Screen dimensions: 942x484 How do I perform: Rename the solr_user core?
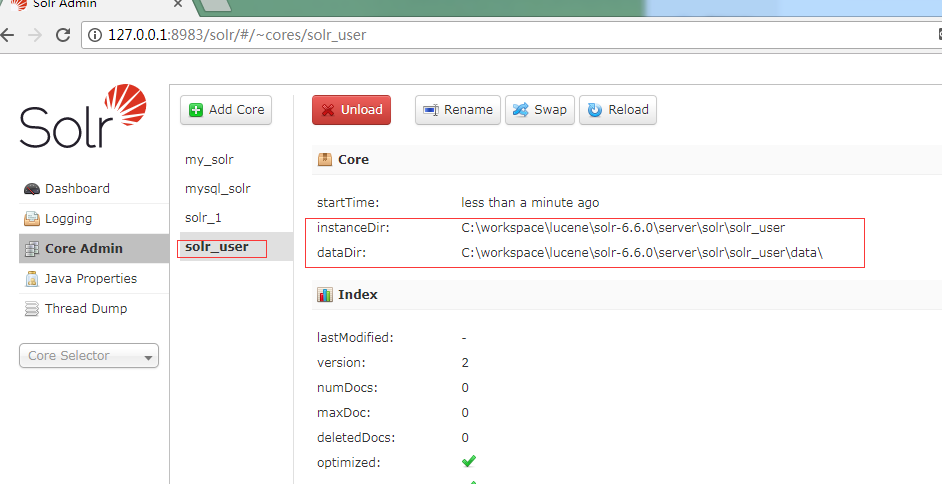458,110
